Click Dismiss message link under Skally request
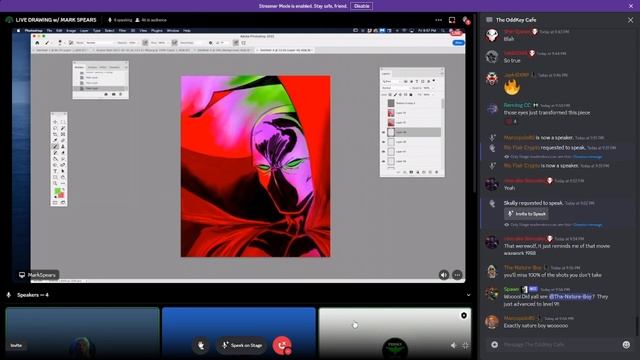The height and width of the screenshot is (360, 640). [587, 225]
